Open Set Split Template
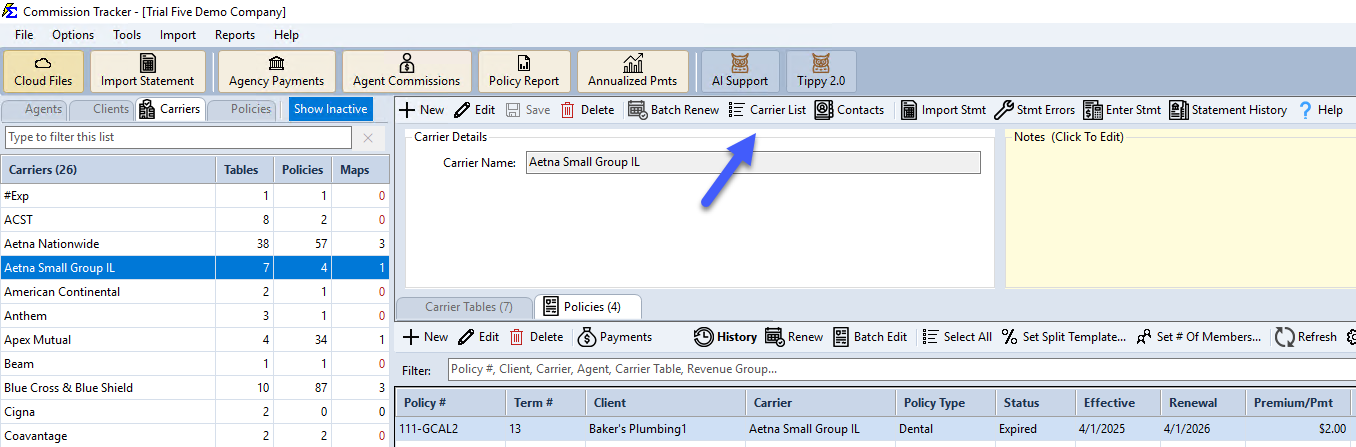 coord(1064,337)
